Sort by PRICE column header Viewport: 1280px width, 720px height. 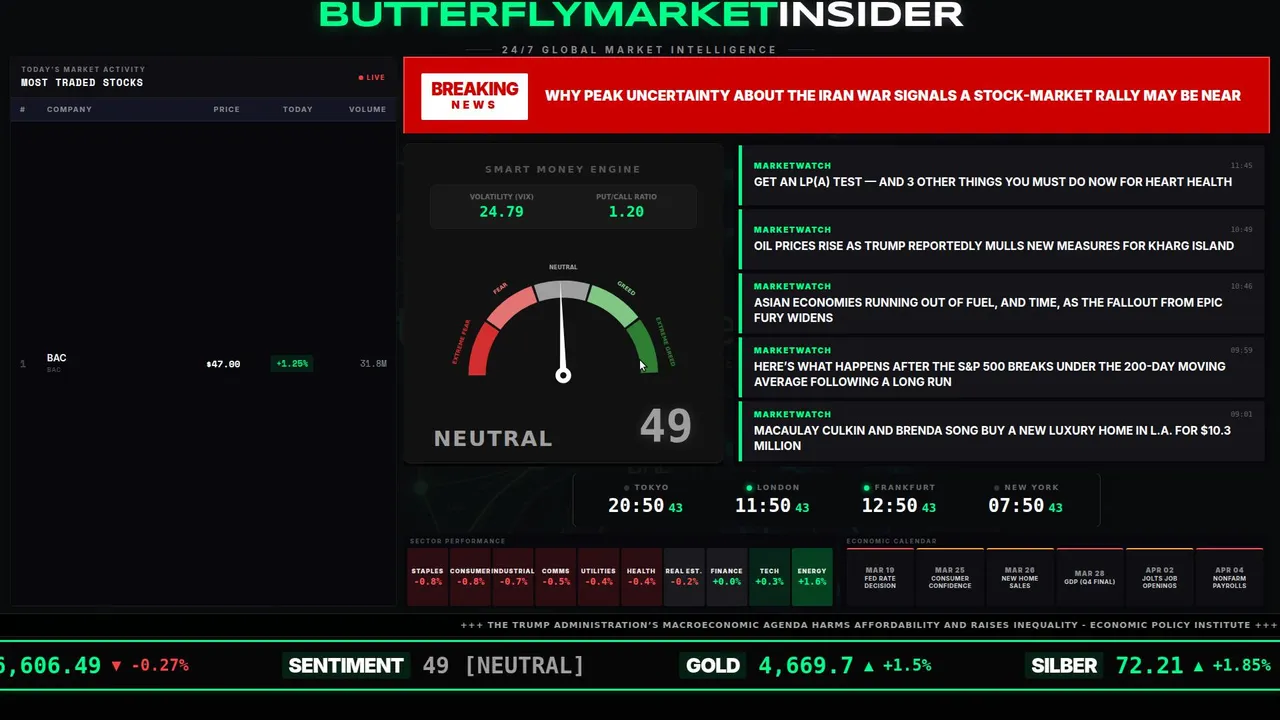[226, 109]
